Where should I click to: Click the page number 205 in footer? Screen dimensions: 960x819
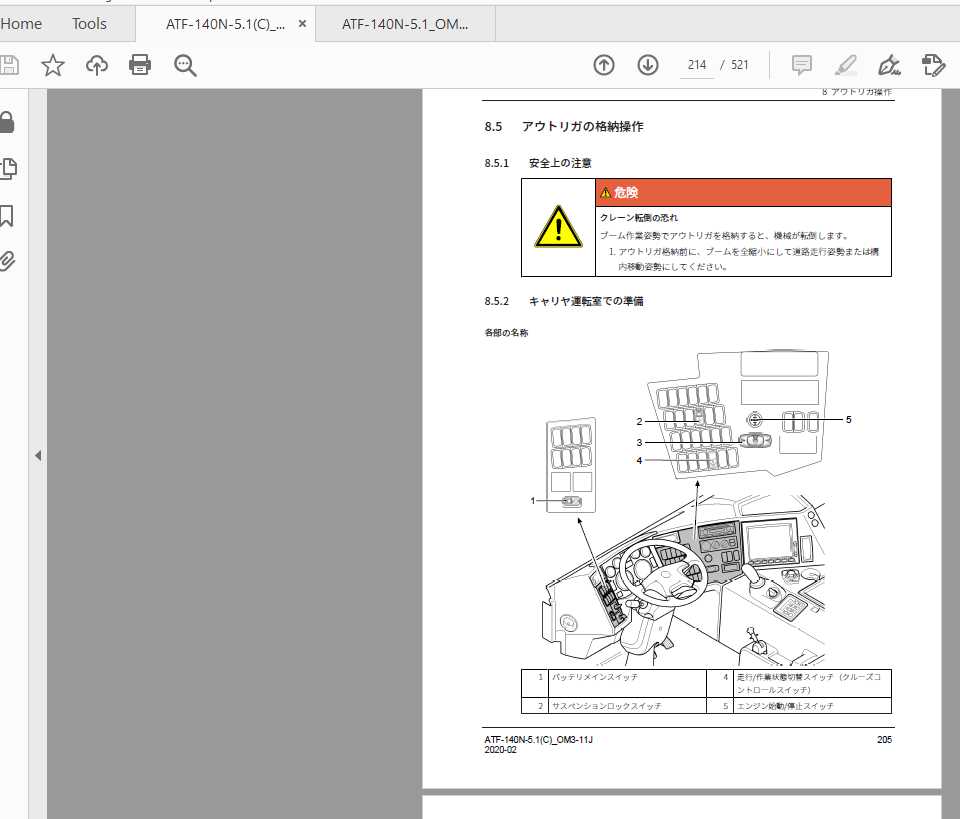tap(884, 739)
